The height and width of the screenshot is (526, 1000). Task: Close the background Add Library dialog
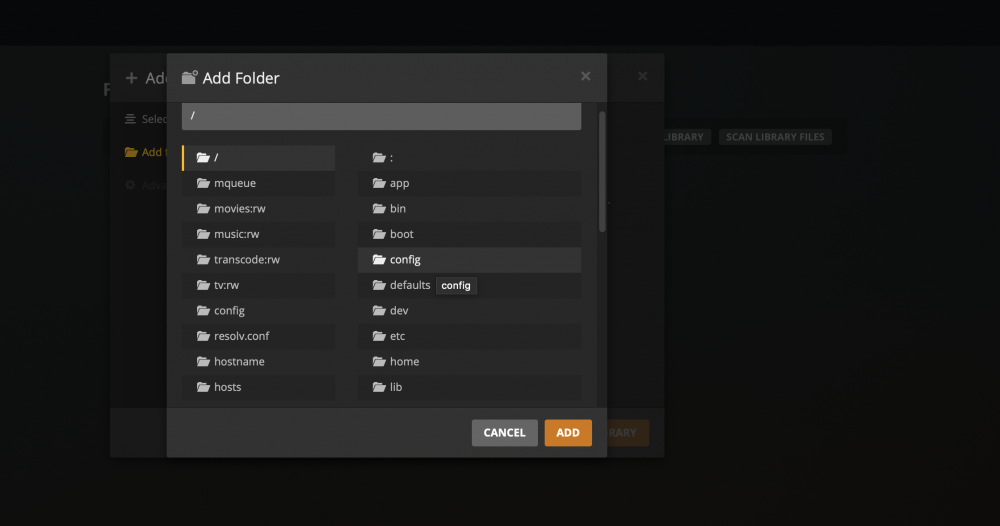click(642, 77)
